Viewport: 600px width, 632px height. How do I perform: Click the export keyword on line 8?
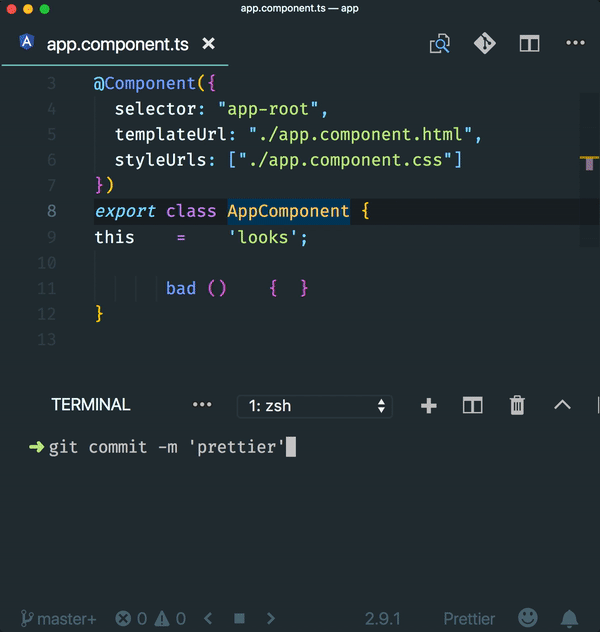point(125,211)
